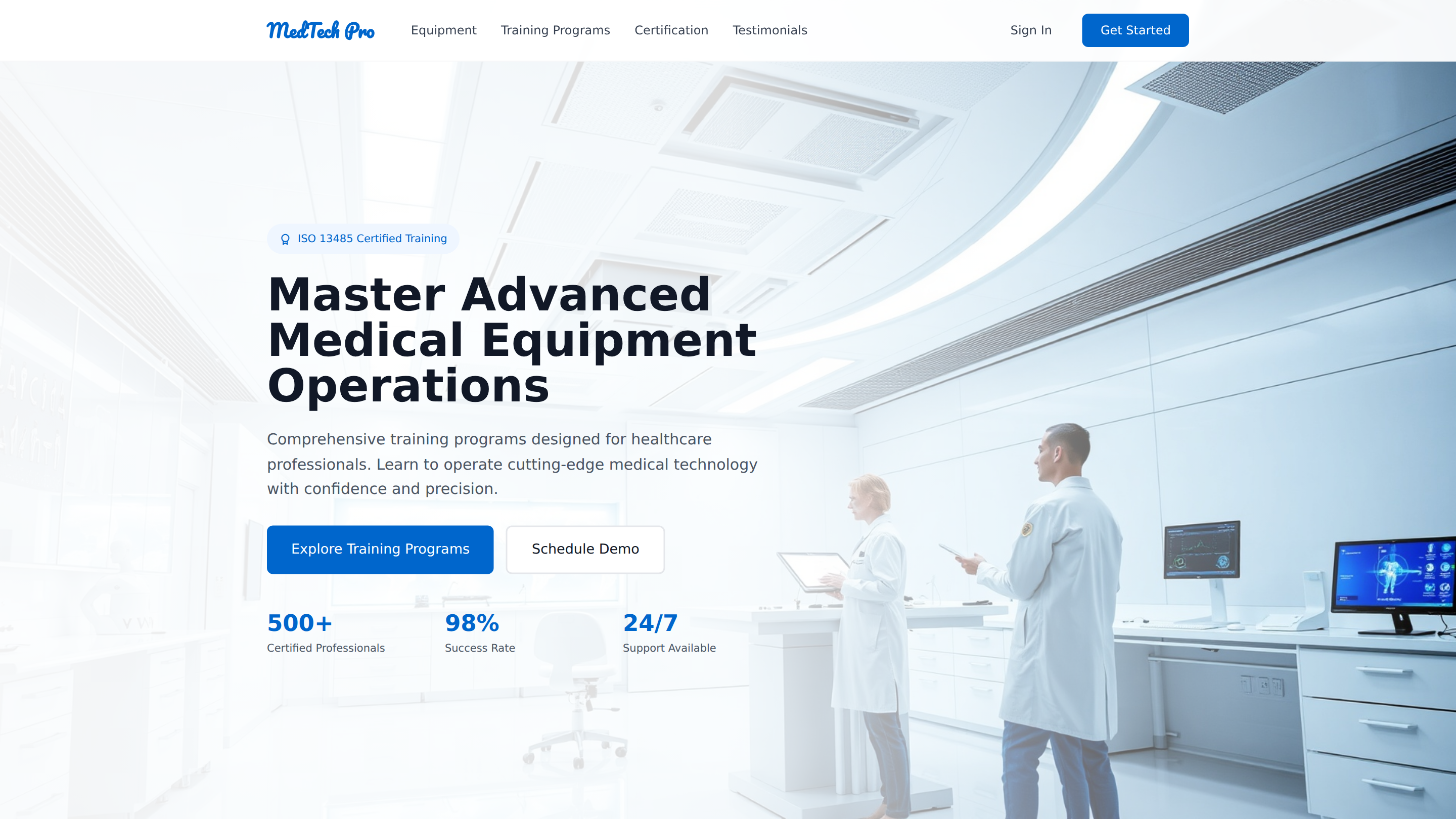Click the award ribbon icon in ISO badge
This screenshot has height=819, width=1456.
point(286,239)
